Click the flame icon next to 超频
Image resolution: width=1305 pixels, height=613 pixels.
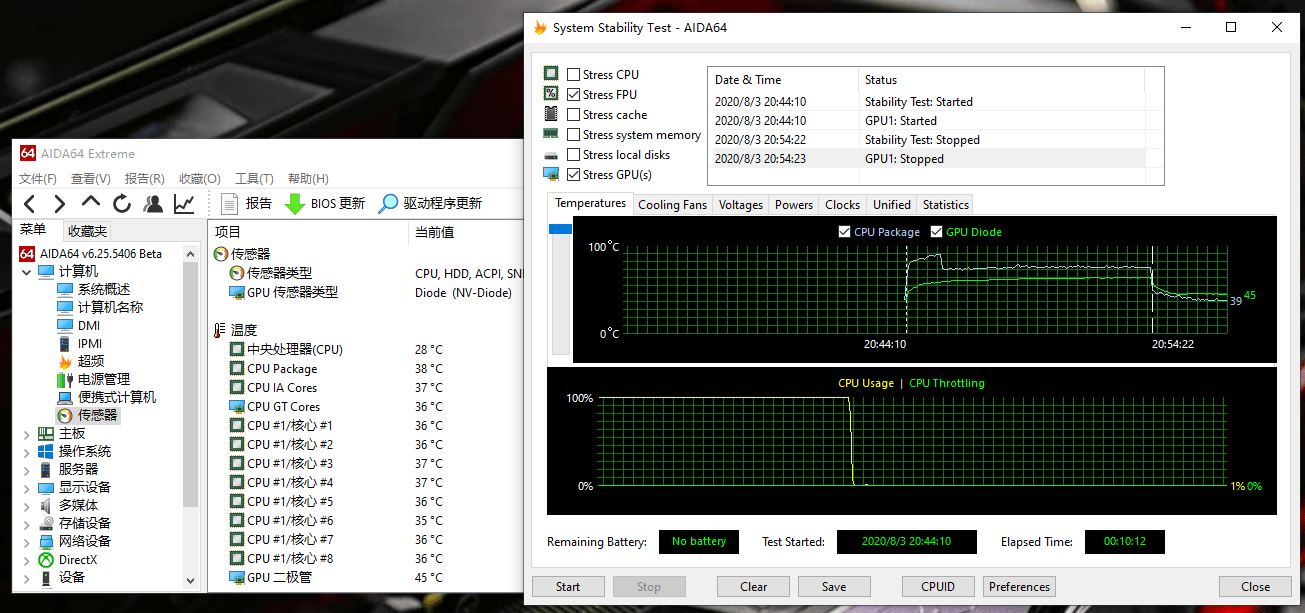coord(65,361)
